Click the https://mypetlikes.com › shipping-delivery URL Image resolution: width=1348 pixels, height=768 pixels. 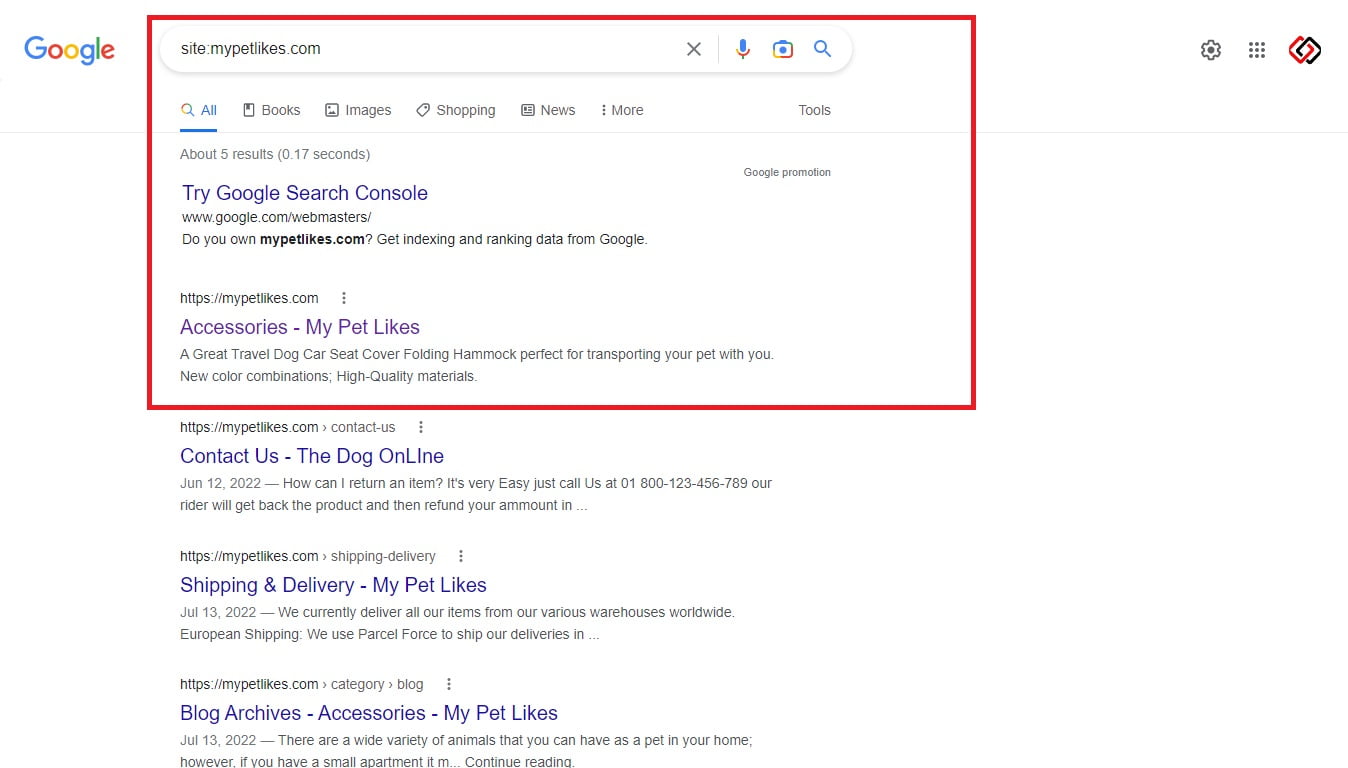pos(308,556)
